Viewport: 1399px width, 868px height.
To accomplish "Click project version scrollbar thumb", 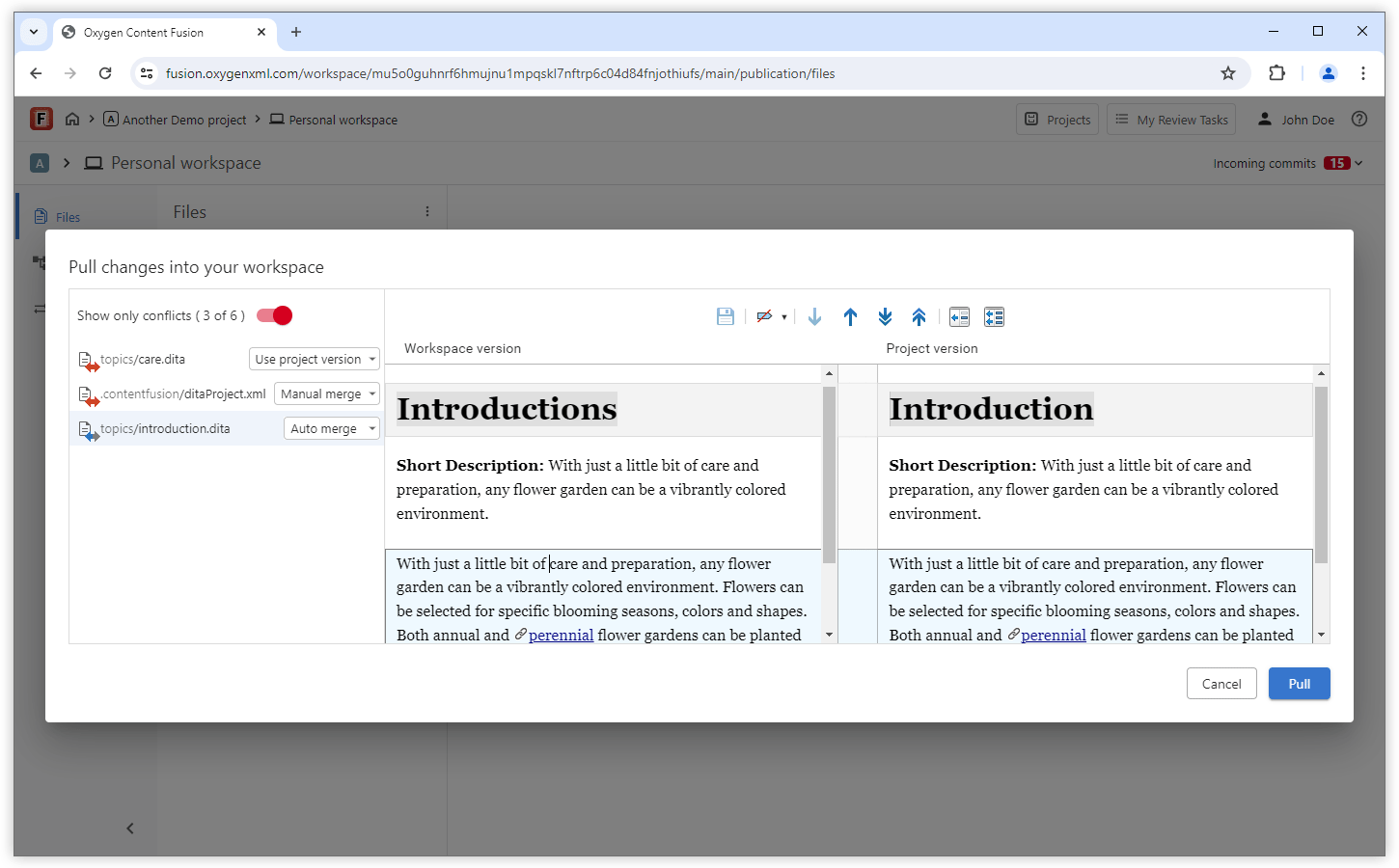I will coord(1321,475).
